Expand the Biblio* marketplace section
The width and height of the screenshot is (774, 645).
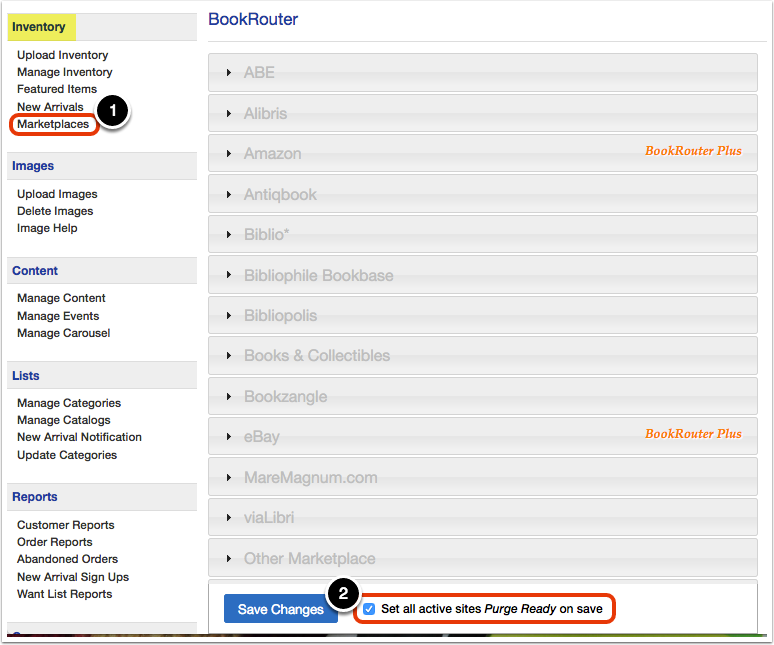pyautogui.click(x=483, y=234)
